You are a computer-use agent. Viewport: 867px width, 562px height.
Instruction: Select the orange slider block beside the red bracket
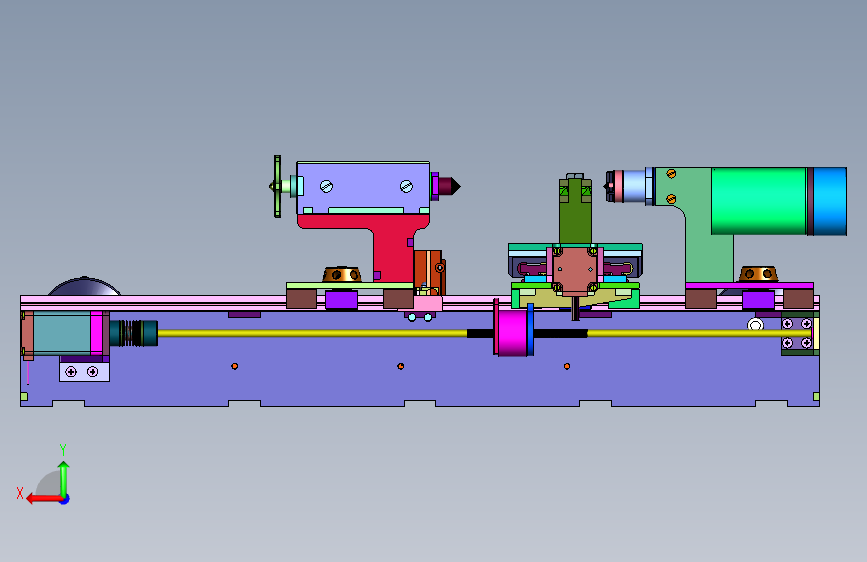429,271
